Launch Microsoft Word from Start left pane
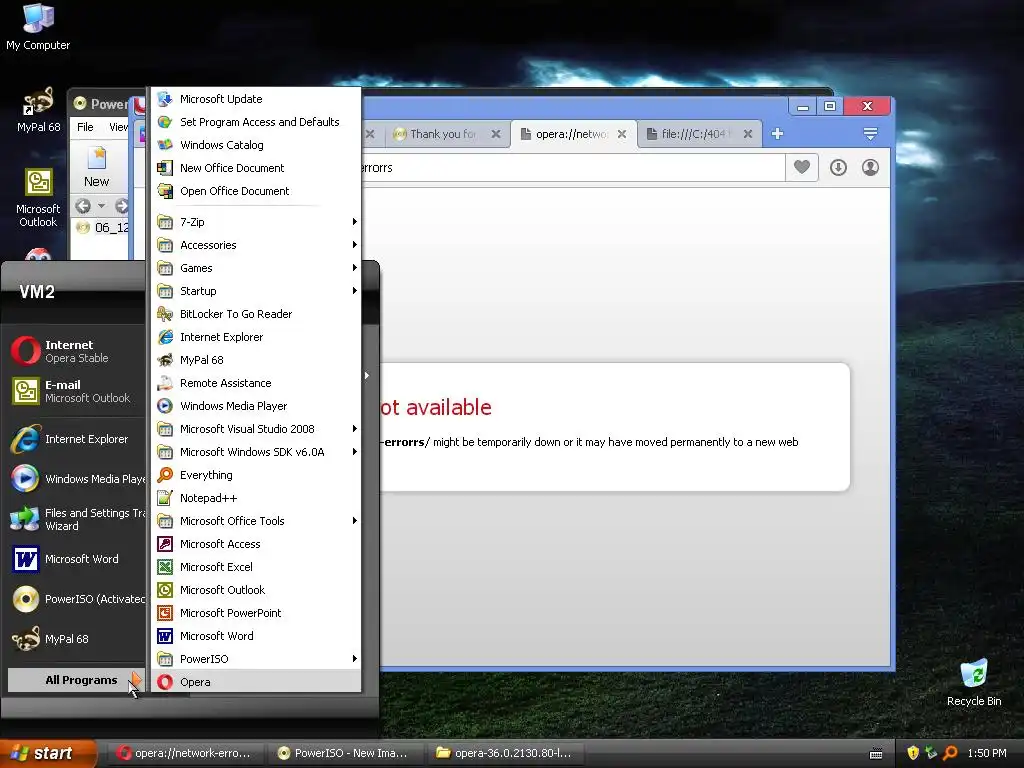The width and height of the screenshot is (1024, 768). [x=76, y=559]
